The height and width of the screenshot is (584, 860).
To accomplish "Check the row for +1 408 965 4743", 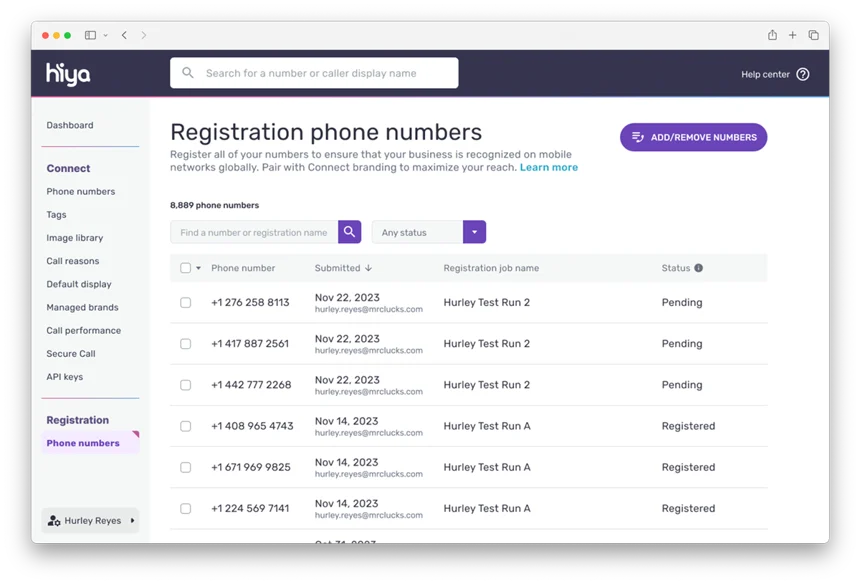I will 185,426.
